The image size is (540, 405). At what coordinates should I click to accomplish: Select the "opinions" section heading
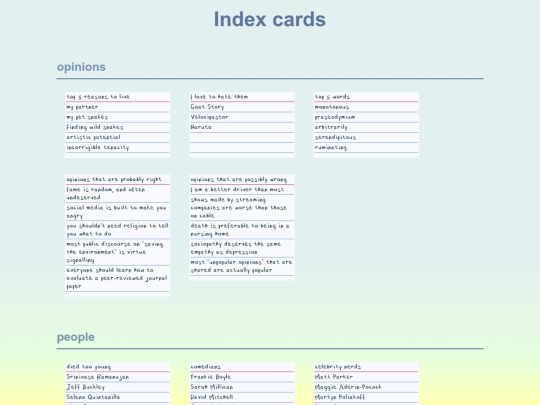point(81,67)
